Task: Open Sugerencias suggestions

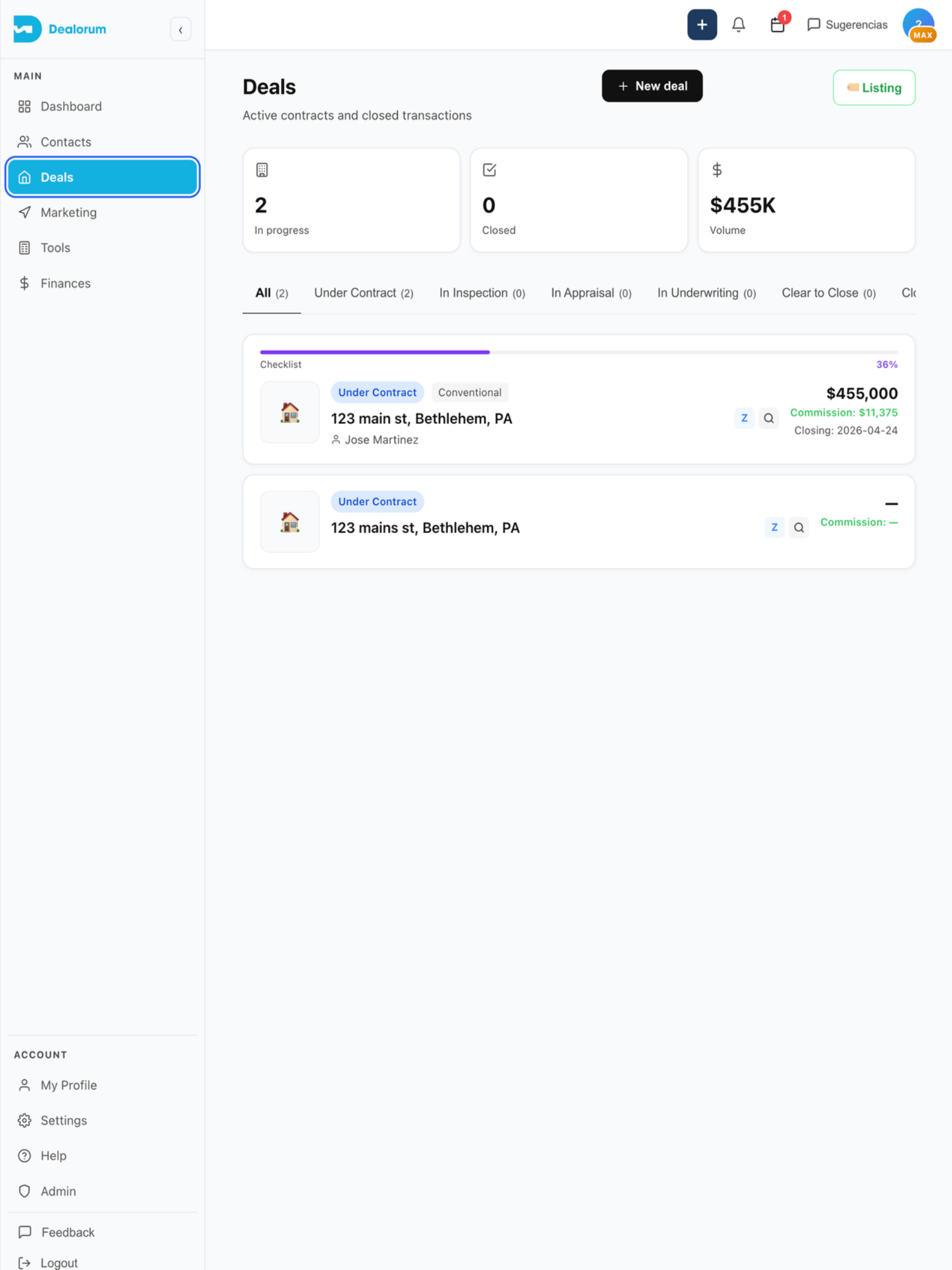Action: (x=847, y=25)
